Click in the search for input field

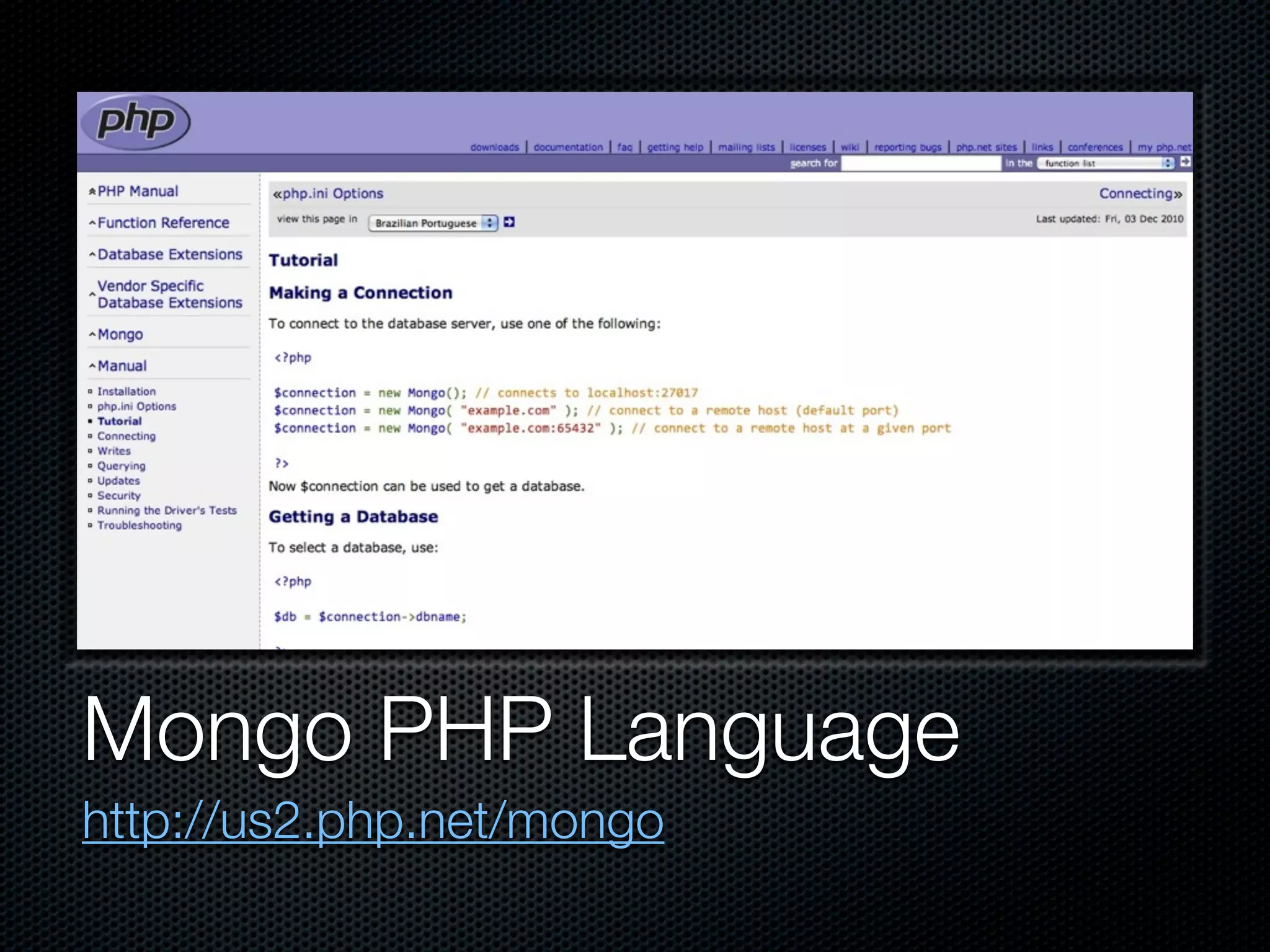[921, 163]
